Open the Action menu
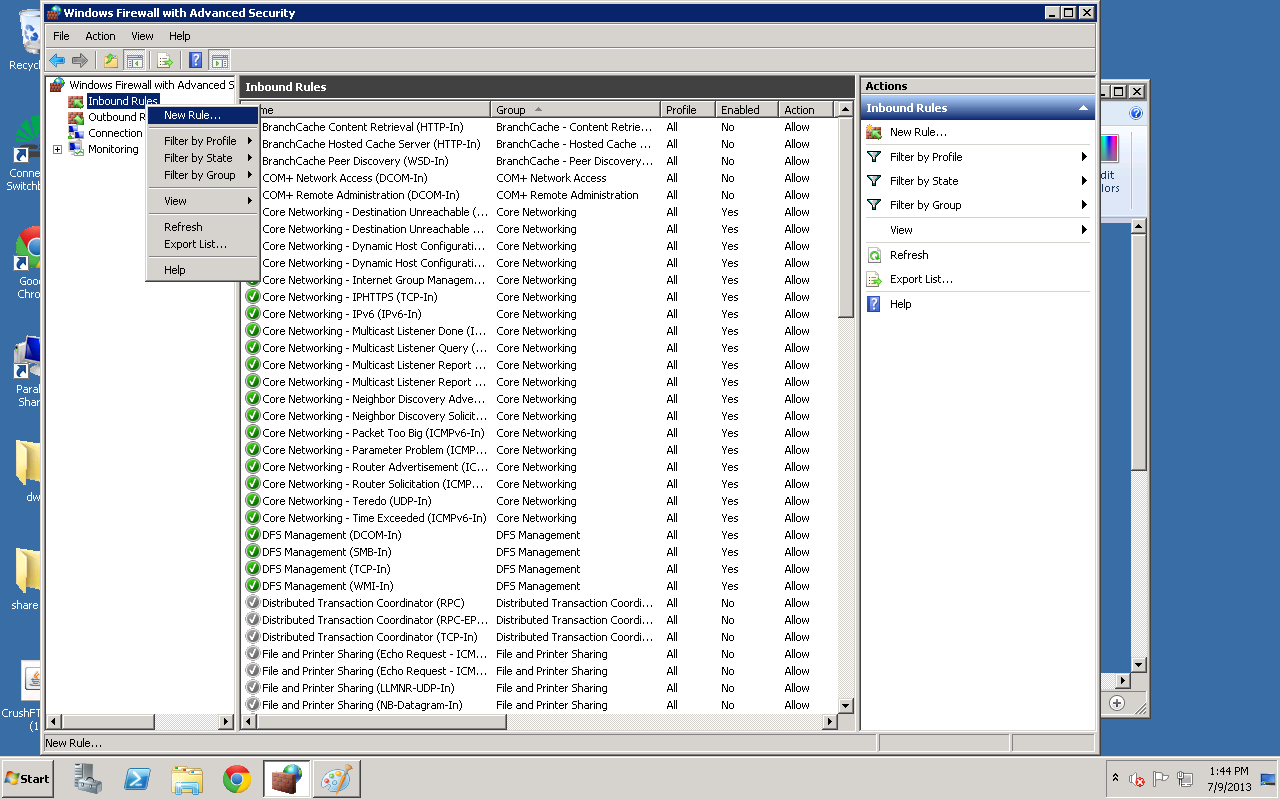1280x800 pixels. (x=100, y=36)
